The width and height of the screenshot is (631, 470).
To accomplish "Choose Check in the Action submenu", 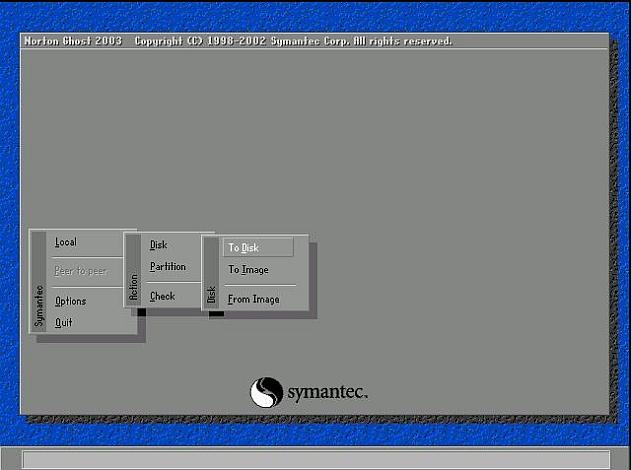I will coord(162,296).
